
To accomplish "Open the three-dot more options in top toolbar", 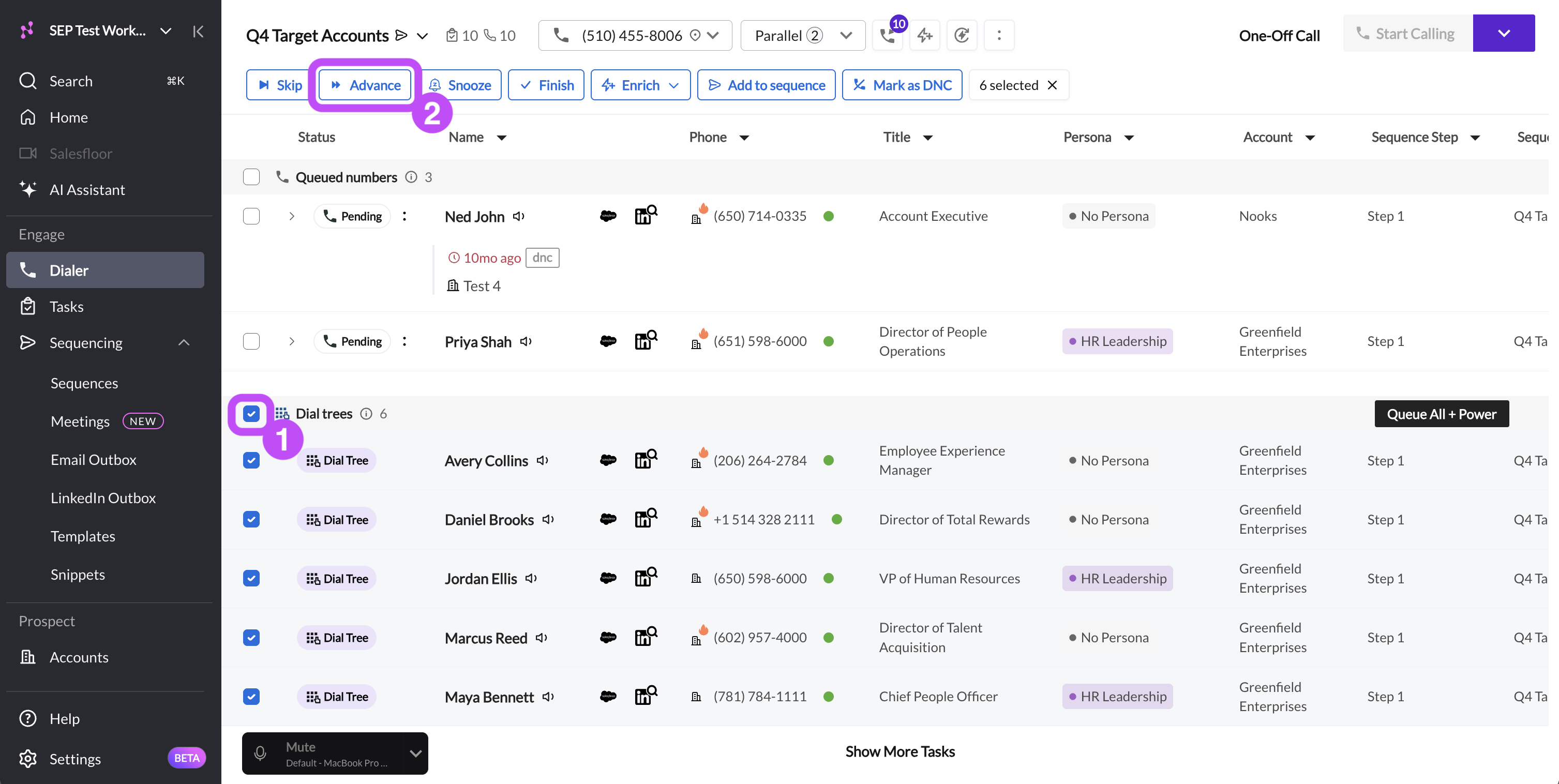I will tap(999, 35).
